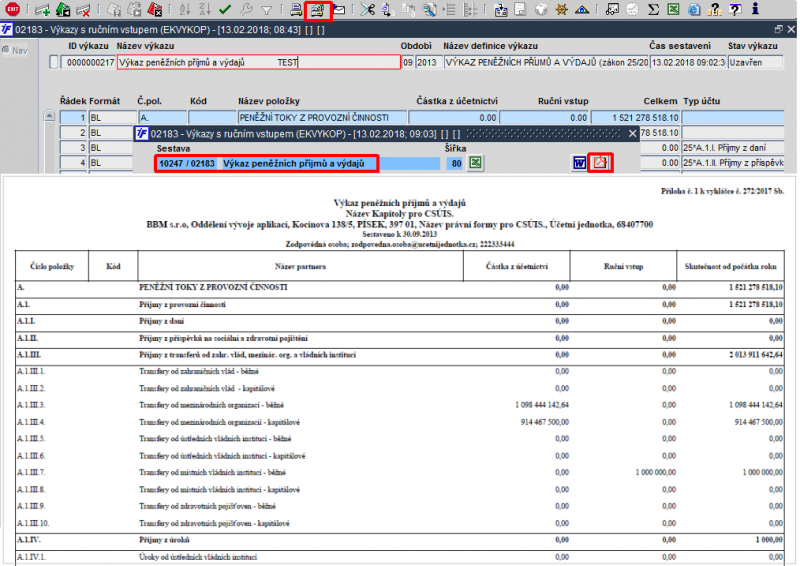Click the envelope mail icon
800x566 pixels.
coord(339,11)
